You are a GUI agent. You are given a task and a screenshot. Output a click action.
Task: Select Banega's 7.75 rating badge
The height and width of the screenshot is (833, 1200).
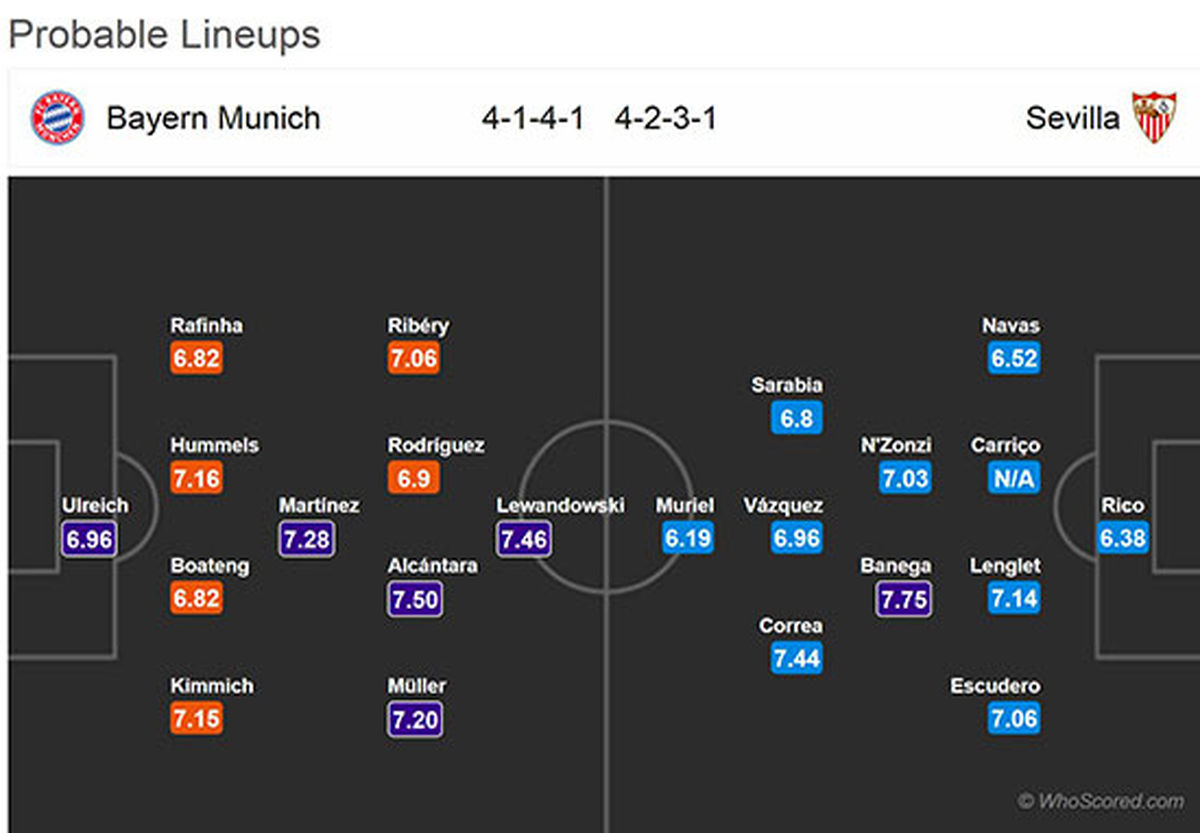904,599
